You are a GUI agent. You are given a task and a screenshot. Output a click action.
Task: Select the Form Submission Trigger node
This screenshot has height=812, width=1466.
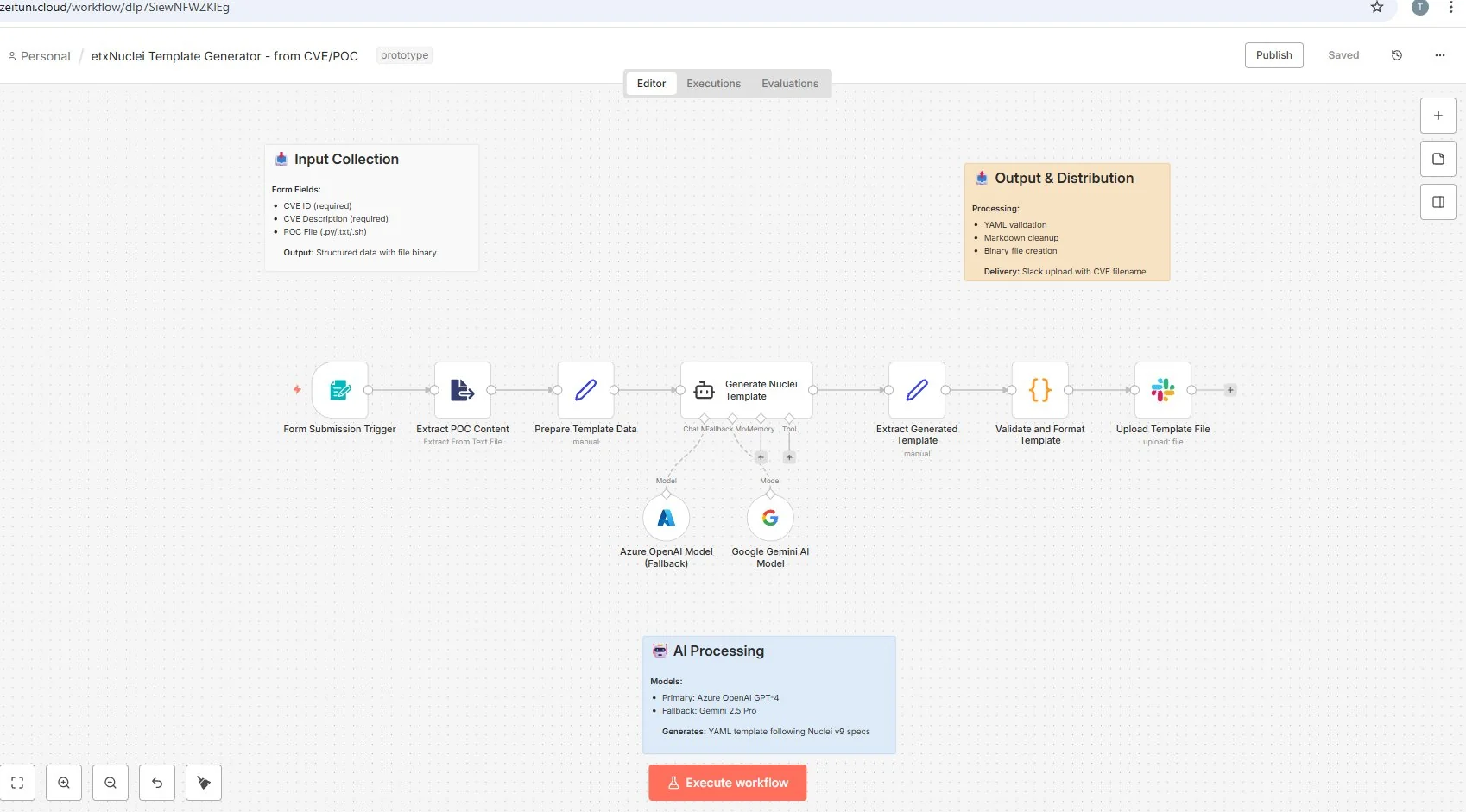pos(339,390)
